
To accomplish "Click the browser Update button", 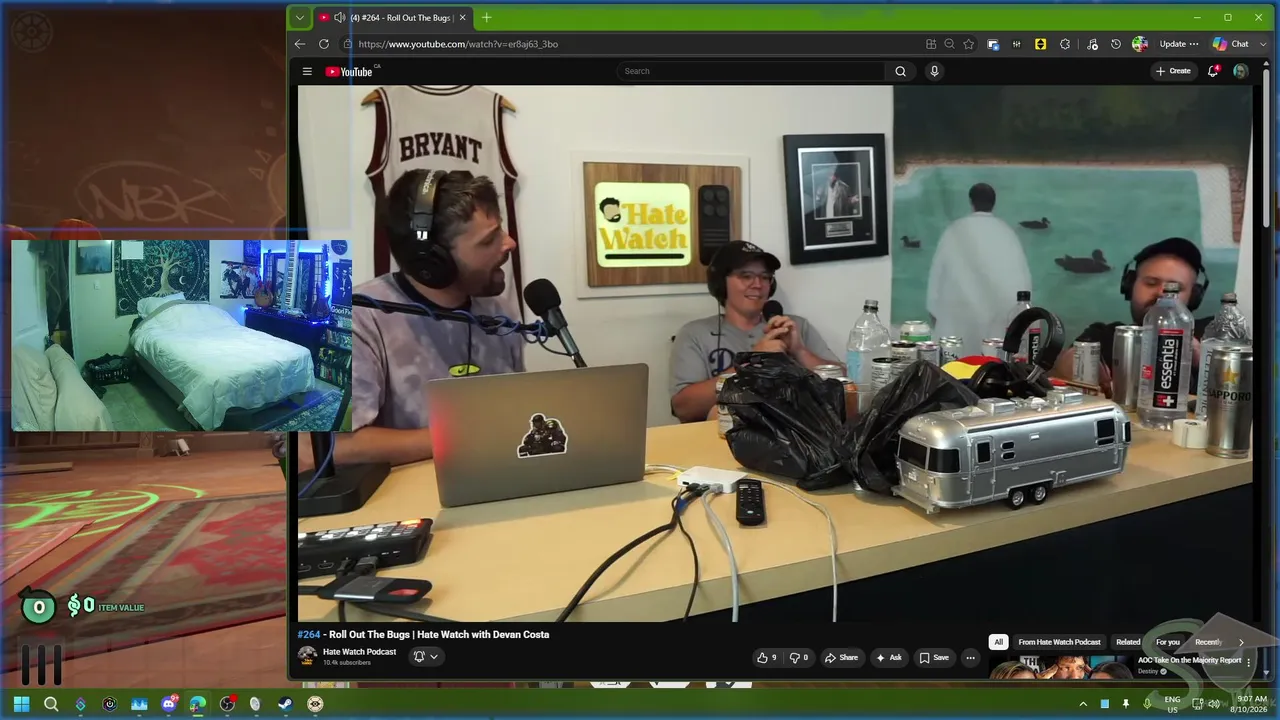I will pos(1179,44).
